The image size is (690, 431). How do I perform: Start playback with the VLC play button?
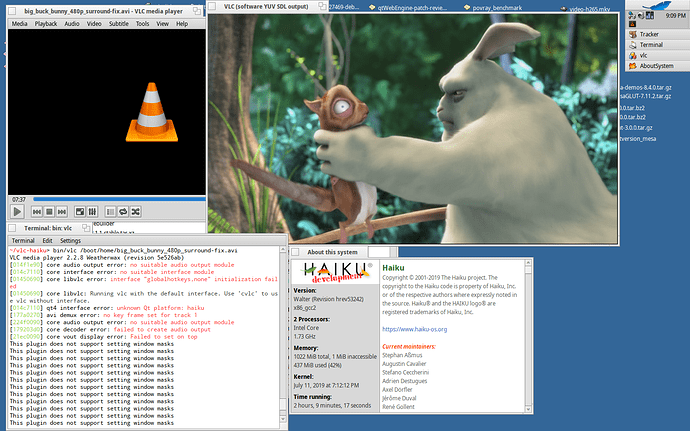[17, 212]
